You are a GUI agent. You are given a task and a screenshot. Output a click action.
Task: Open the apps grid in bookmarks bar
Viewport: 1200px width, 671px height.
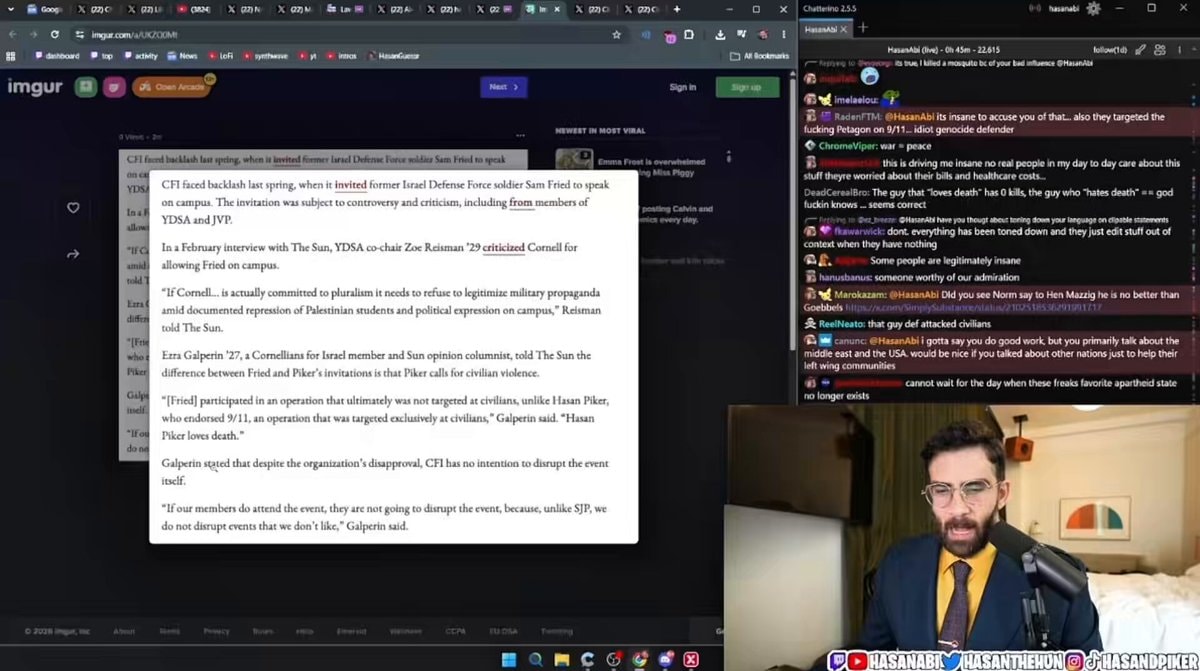point(12,56)
